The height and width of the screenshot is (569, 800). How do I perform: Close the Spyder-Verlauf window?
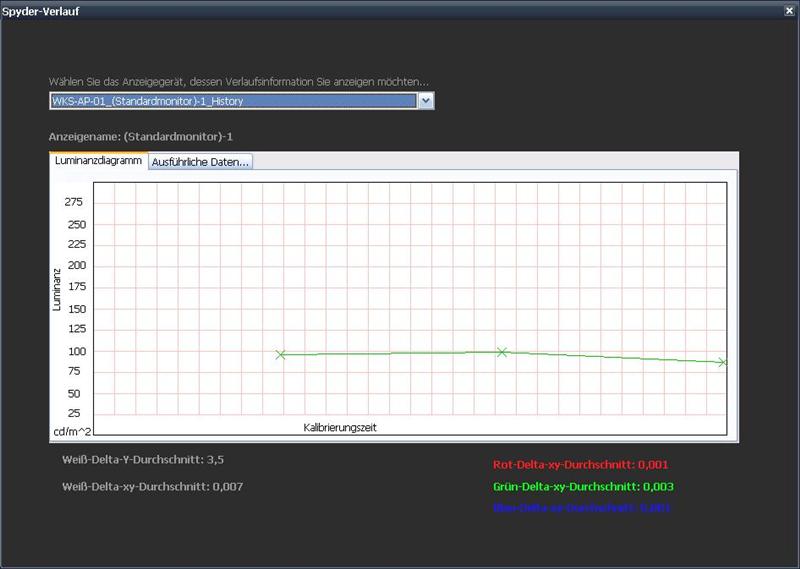(x=789, y=11)
